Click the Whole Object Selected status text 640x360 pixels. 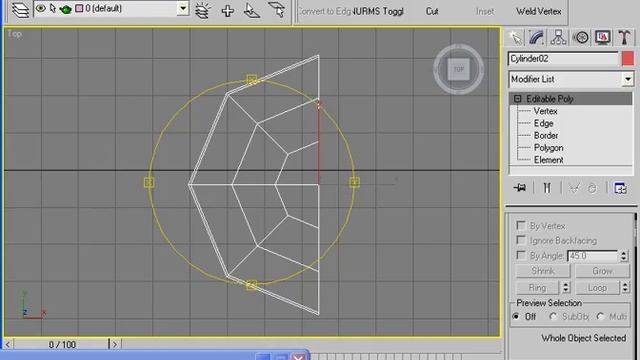point(583,338)
